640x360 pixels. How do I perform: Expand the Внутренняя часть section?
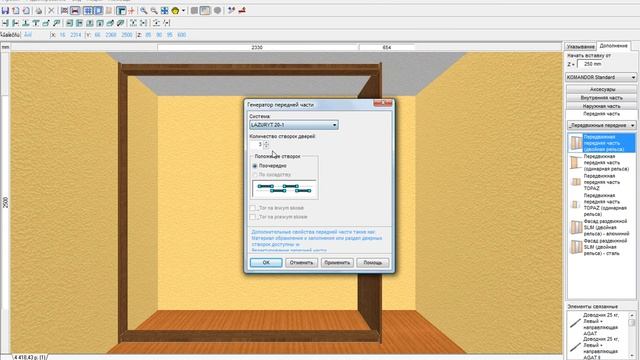[x=601, y=98]
